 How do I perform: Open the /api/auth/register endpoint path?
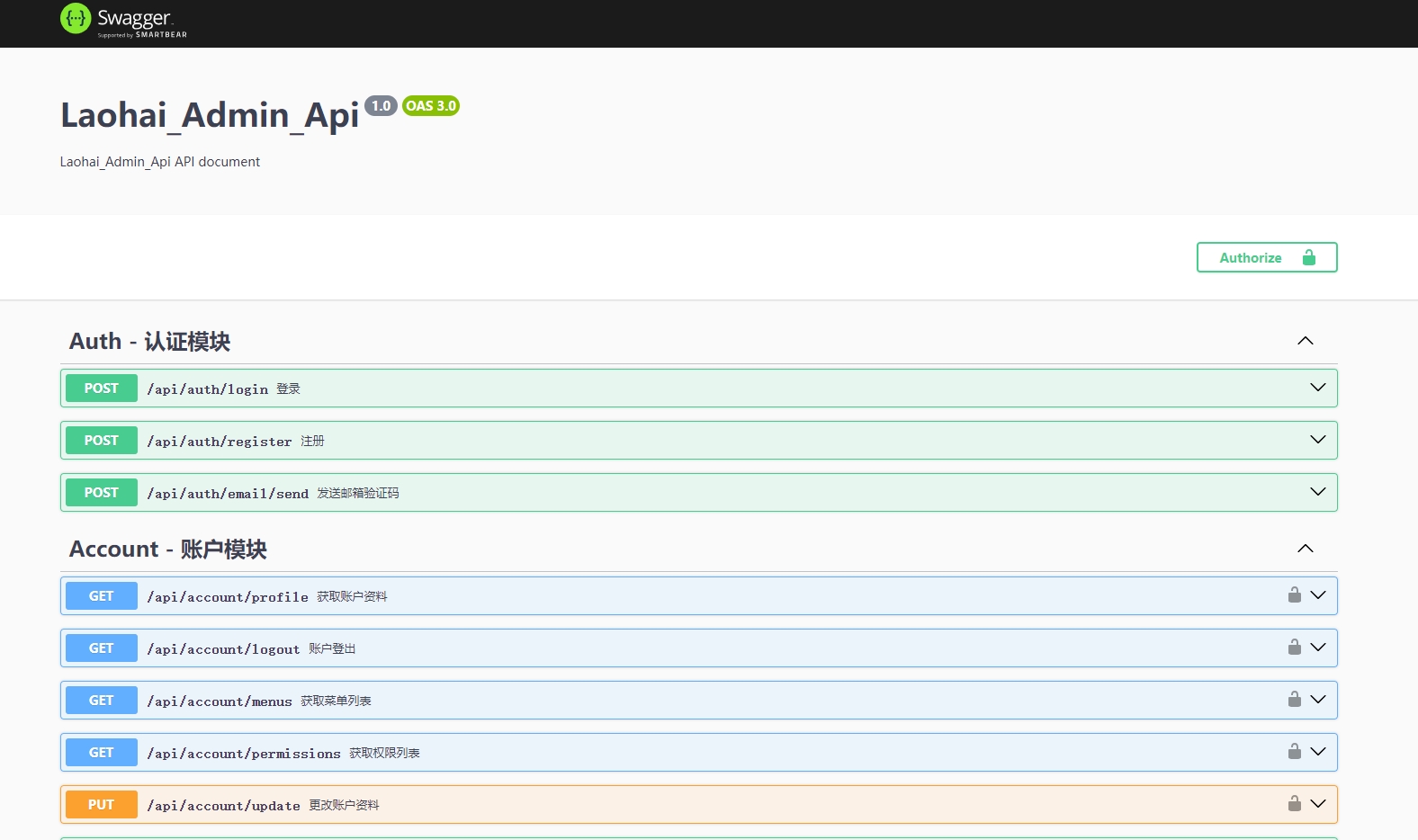(x=220, y=442)
